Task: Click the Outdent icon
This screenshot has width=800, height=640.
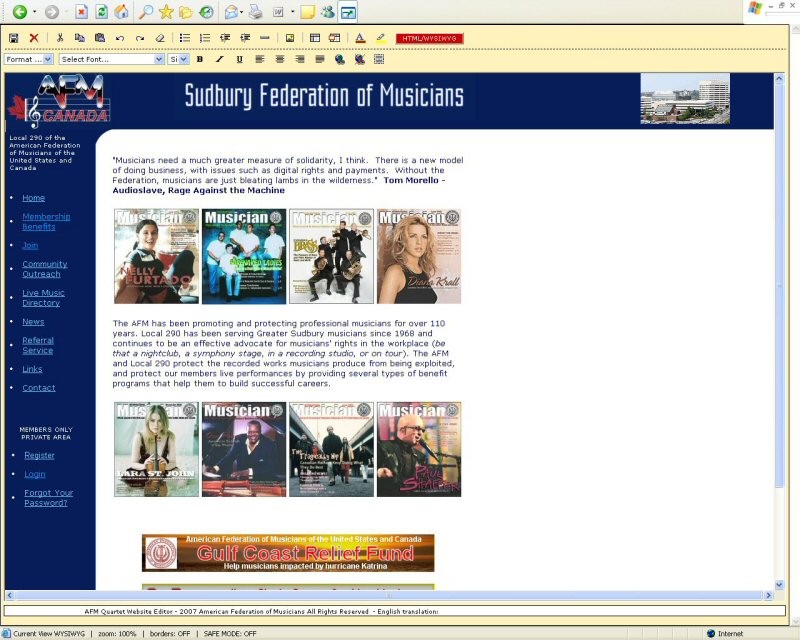Action: click(x=225, y=38)
